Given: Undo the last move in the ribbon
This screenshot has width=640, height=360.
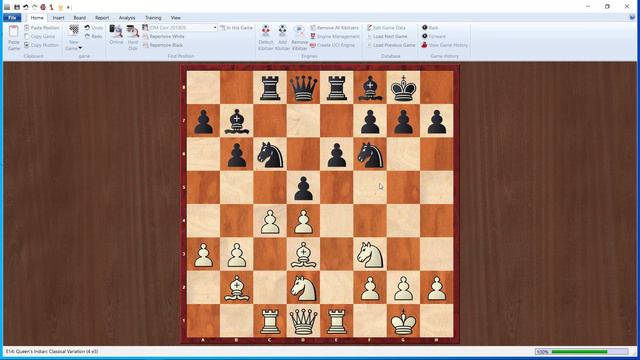Looking at the screenshot, I should coord(93,28).
